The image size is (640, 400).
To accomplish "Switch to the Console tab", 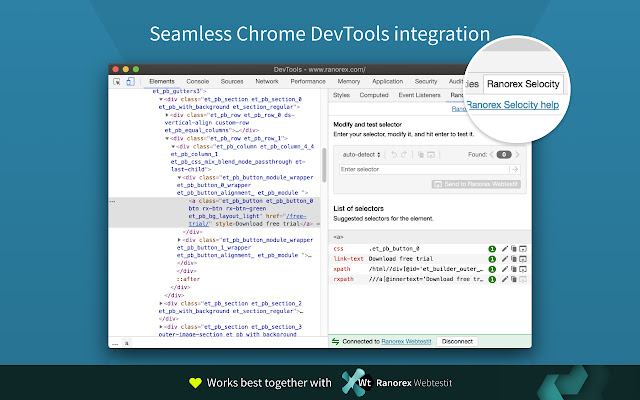I will (198, 82).
